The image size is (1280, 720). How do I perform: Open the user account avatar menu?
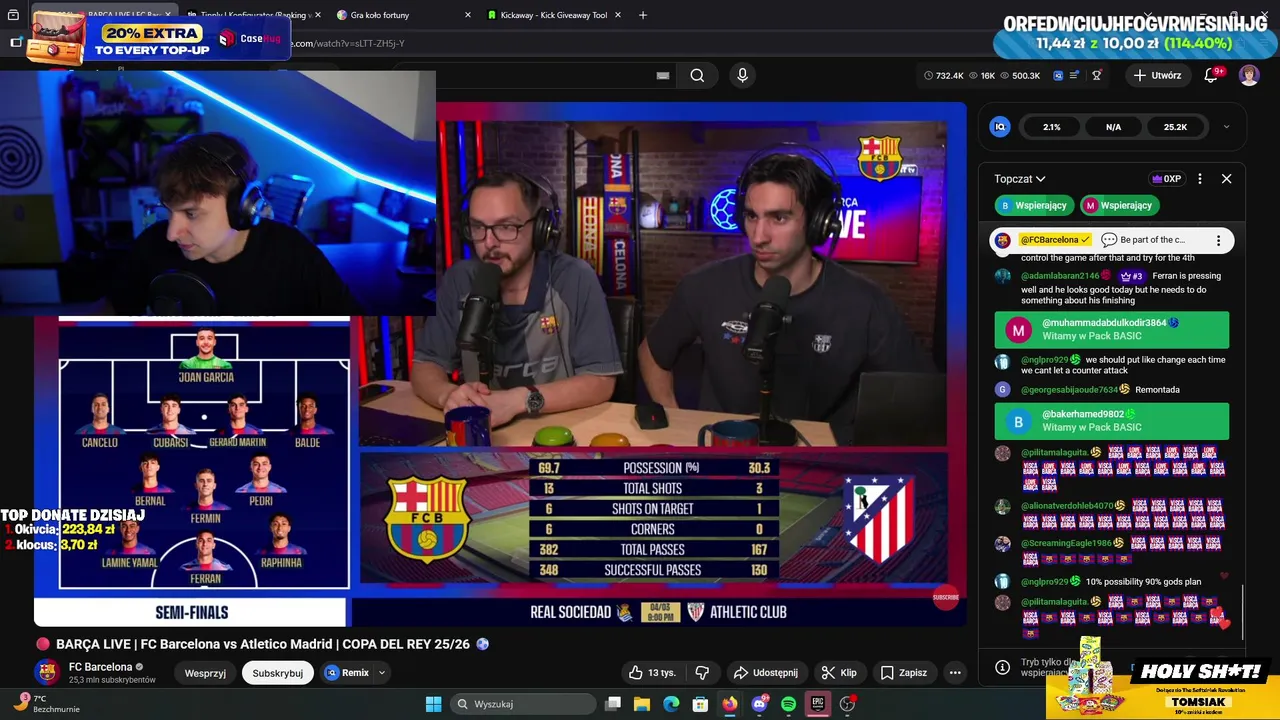pos(1249,75)
